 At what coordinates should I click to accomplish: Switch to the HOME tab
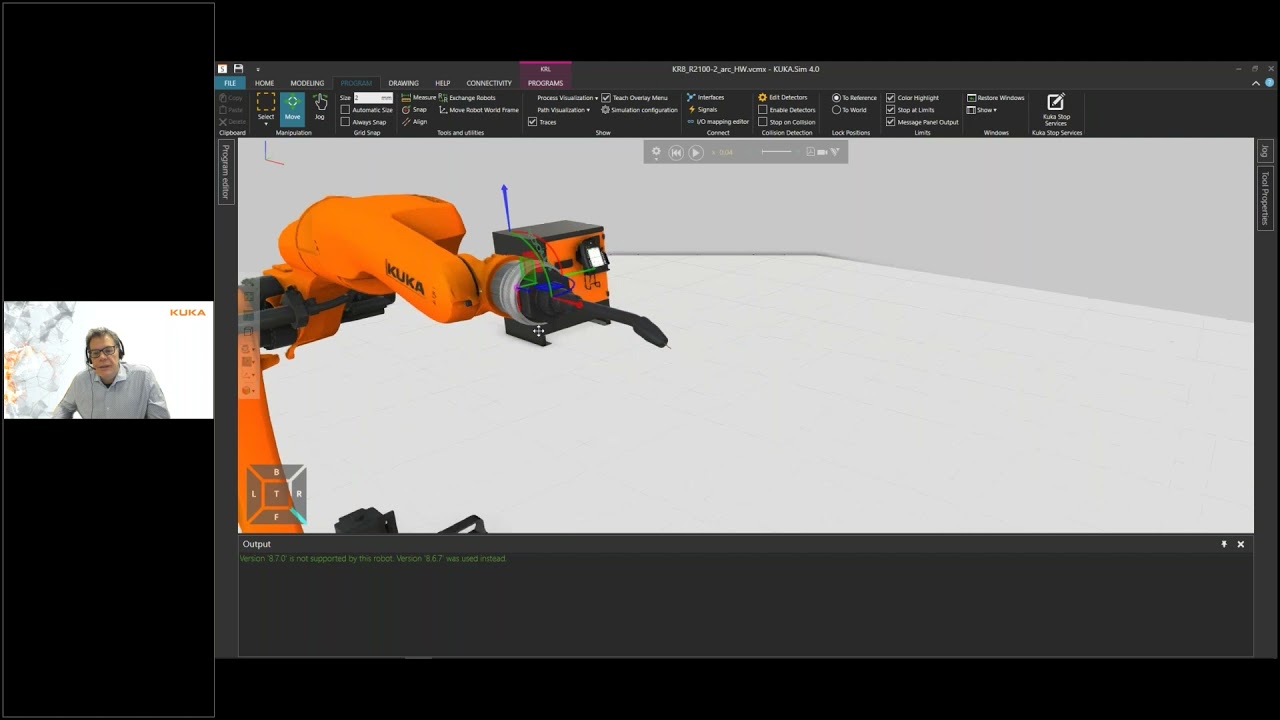click(264, 83)
